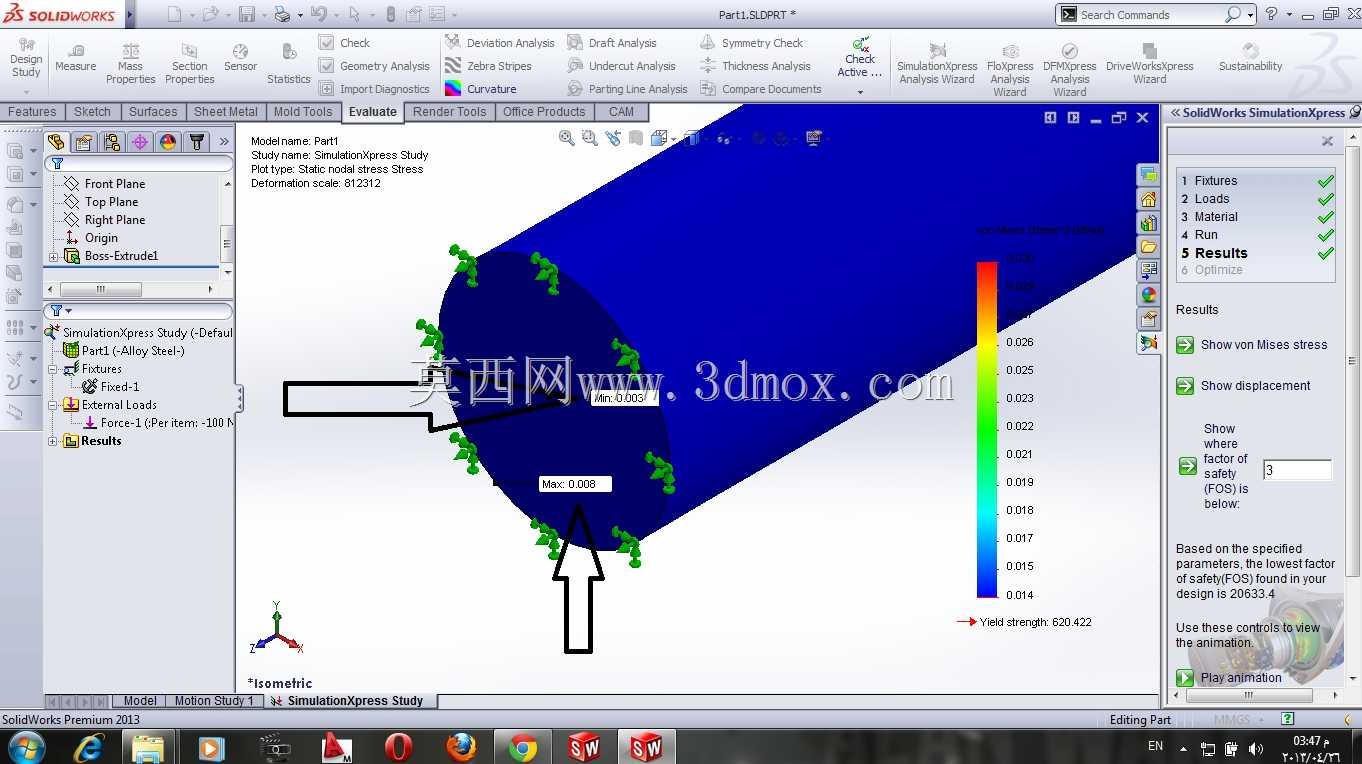Viewport: 1362px width, 764px height.
Task: Click Play animation button
Action: tap(1229, 678)
